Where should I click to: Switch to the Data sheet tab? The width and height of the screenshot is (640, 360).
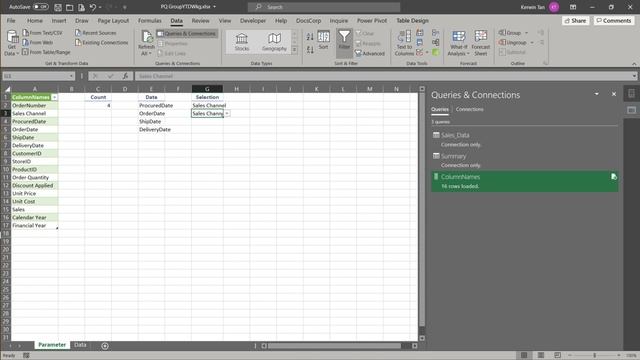80,345
